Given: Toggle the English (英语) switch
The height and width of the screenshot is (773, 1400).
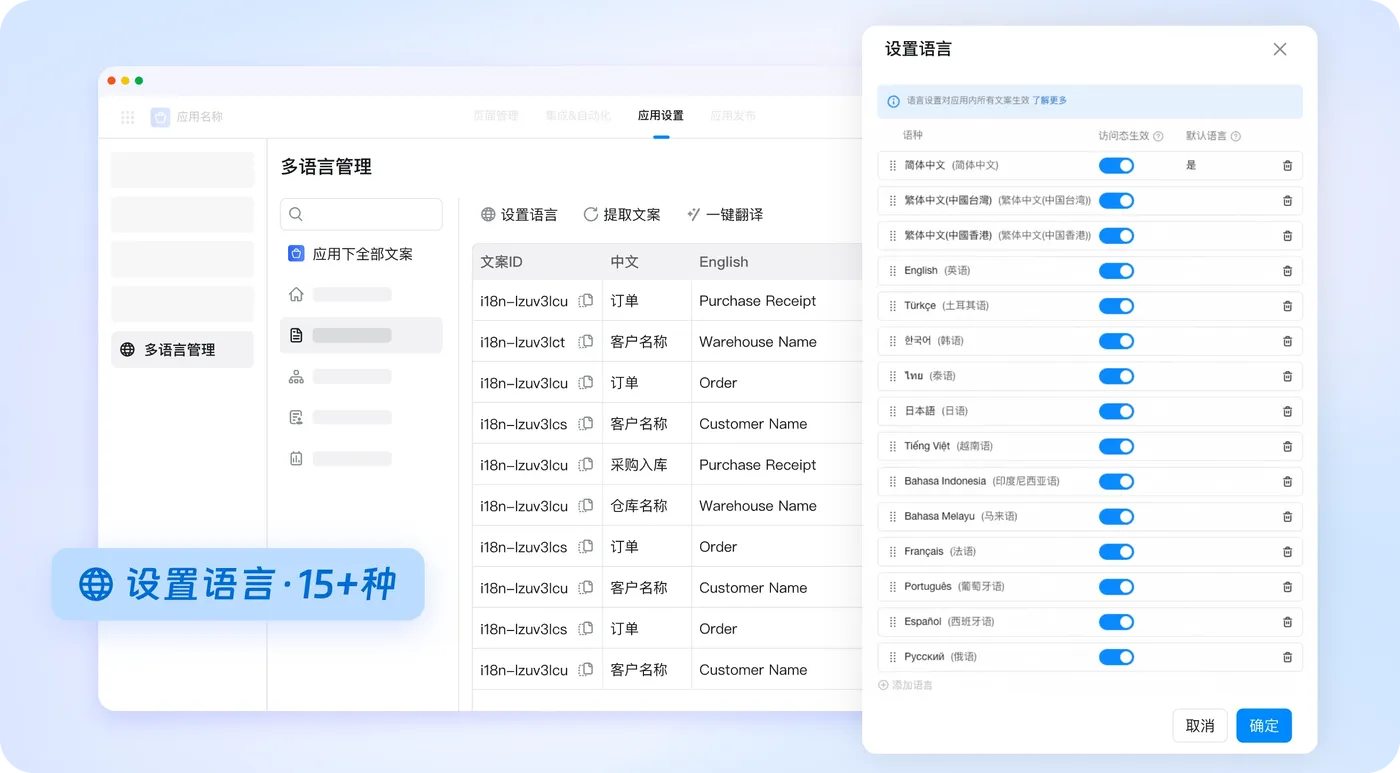Looking at the screenshot, I should tap(1116, 271).
